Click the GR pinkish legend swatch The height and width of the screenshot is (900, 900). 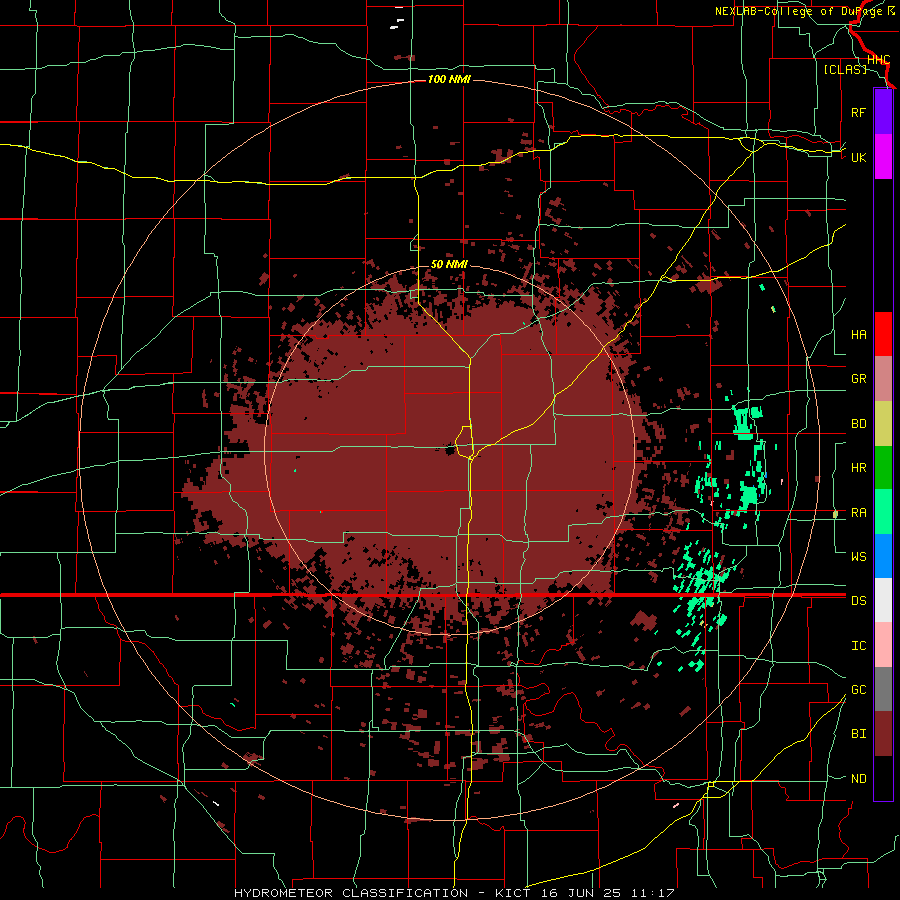tap(883, 379)
